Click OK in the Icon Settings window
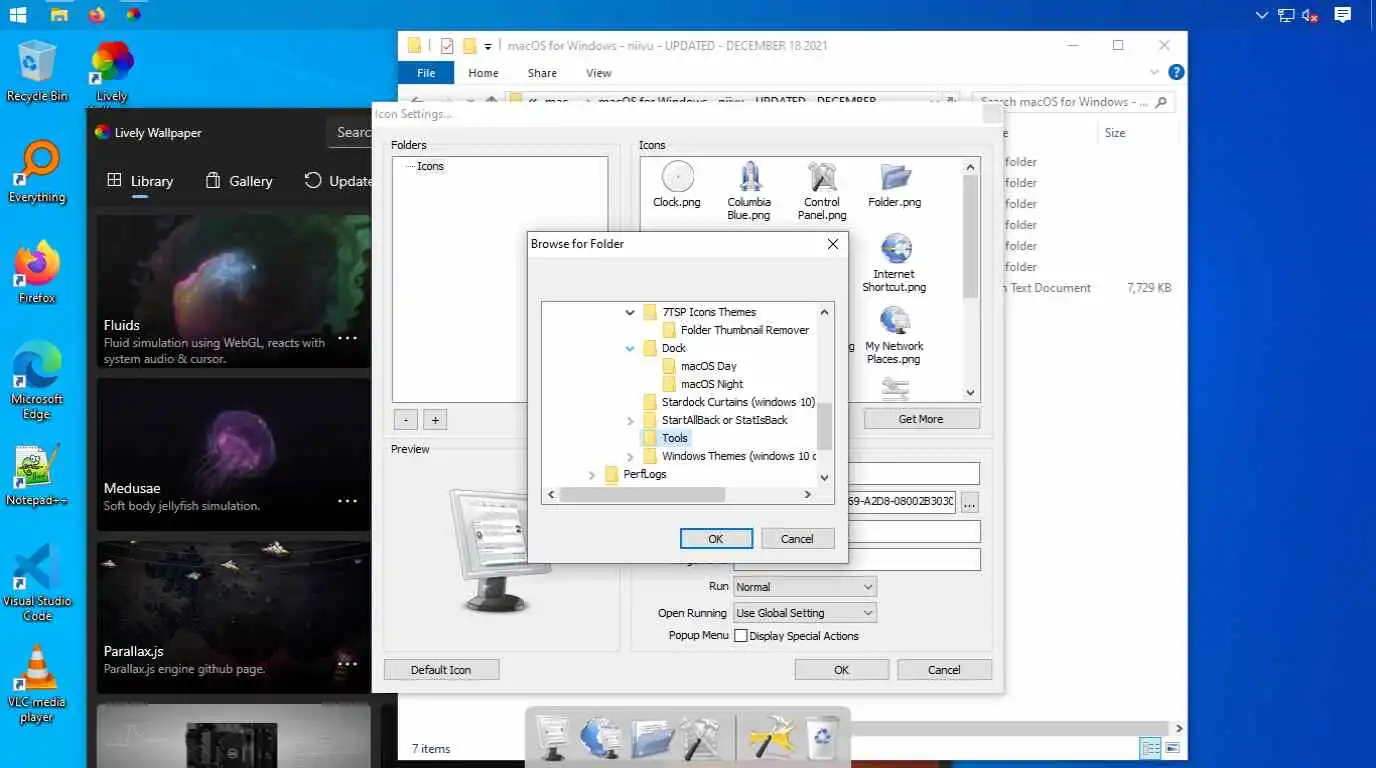 click(842, 670)
